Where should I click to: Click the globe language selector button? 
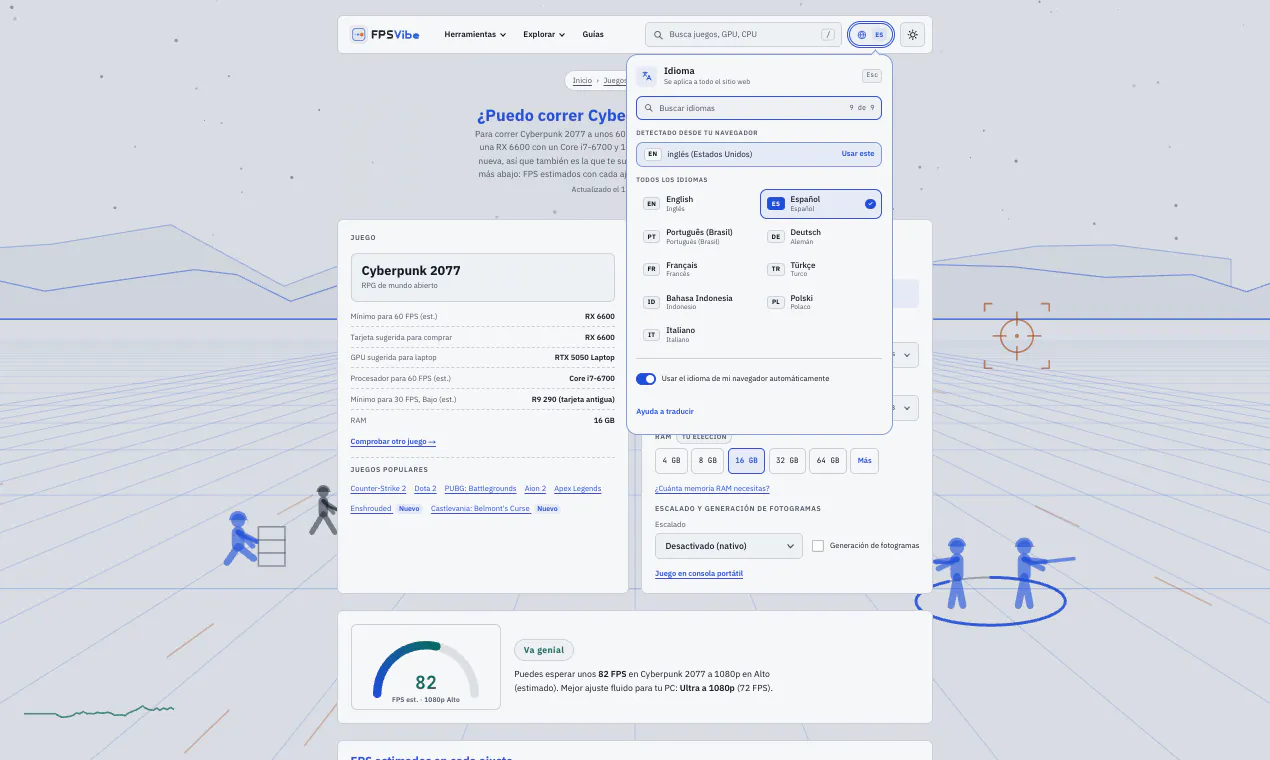coord(871,35)
